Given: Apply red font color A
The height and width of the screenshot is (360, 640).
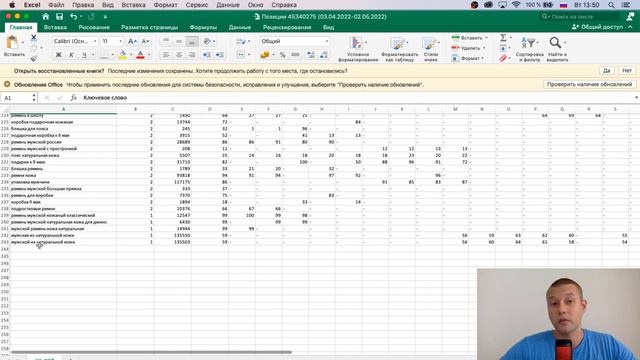Looking at the screenshot, I should [140, 55].
